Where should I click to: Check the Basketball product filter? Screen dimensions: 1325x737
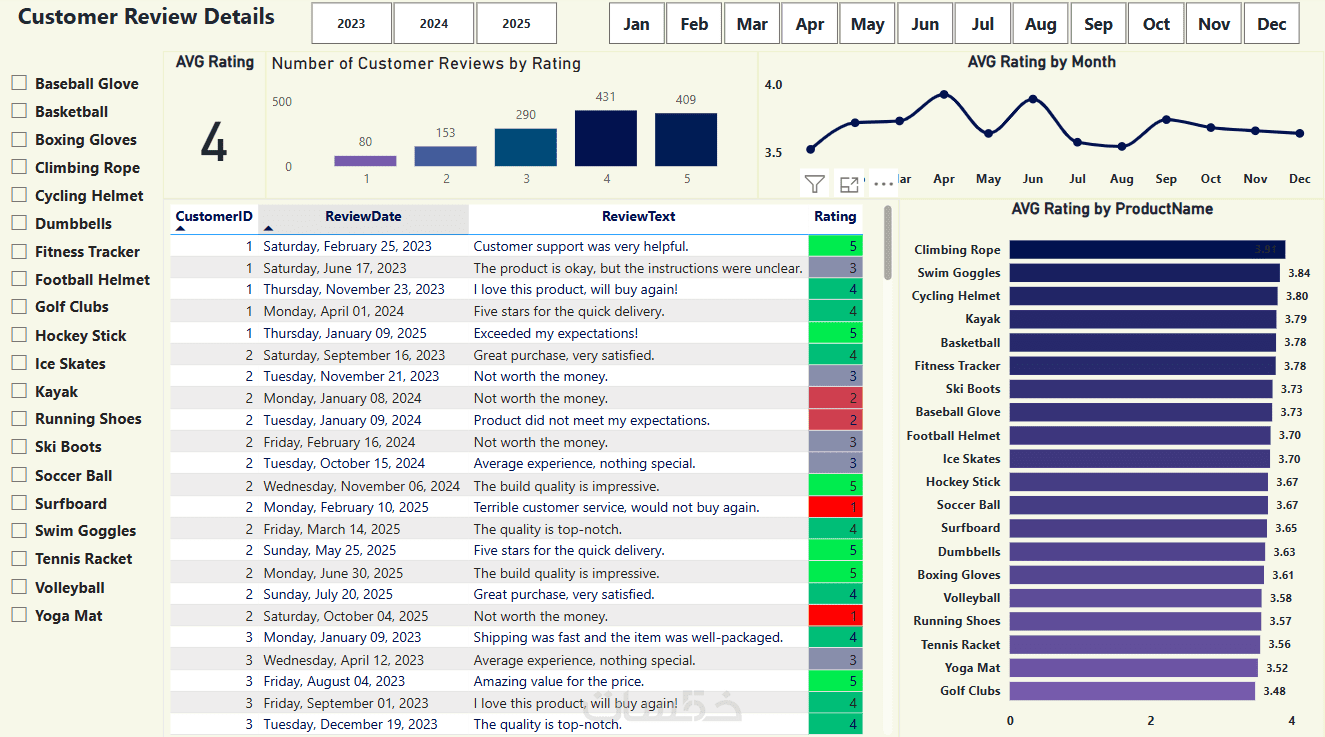pyautogui.click(x=19, y=111)
